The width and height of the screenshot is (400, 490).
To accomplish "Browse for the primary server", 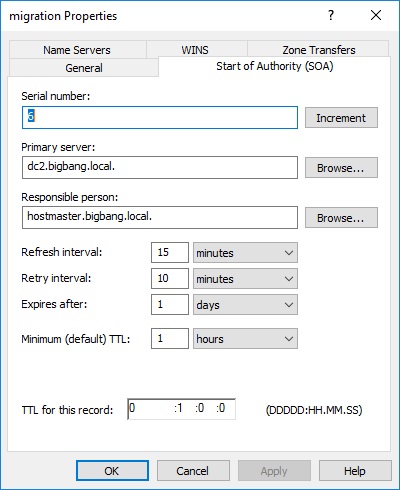I will pyautogui.click(x=341, y=168).
